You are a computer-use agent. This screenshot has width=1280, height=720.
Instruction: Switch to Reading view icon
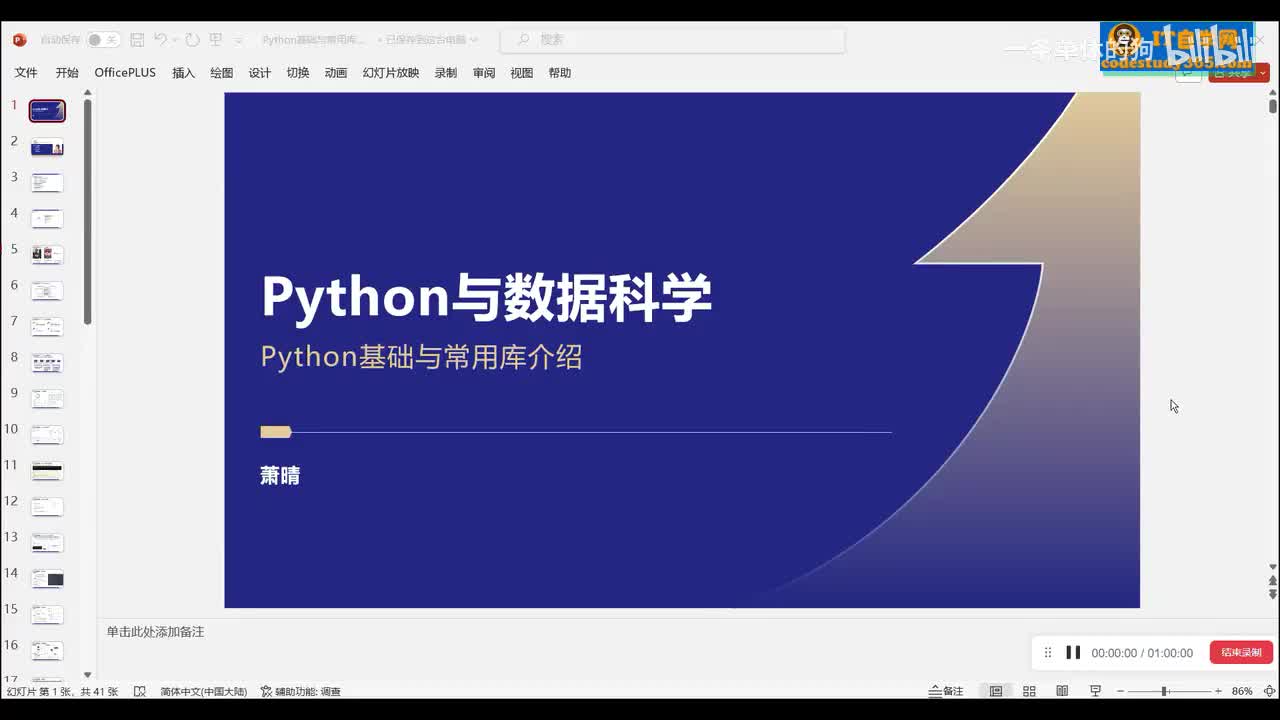[x=1062, y=691]
